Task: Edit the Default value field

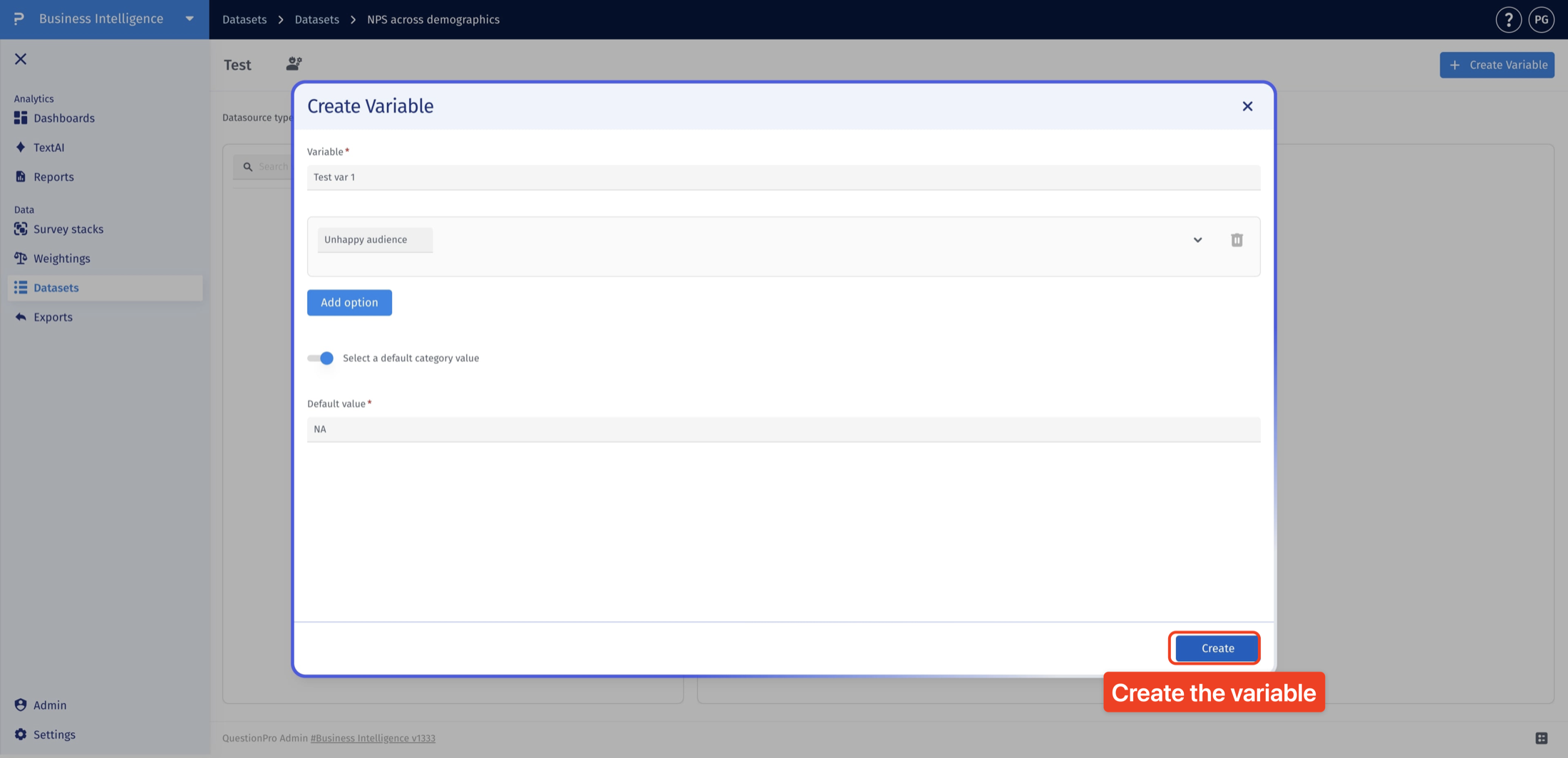Action: point(783,430)
